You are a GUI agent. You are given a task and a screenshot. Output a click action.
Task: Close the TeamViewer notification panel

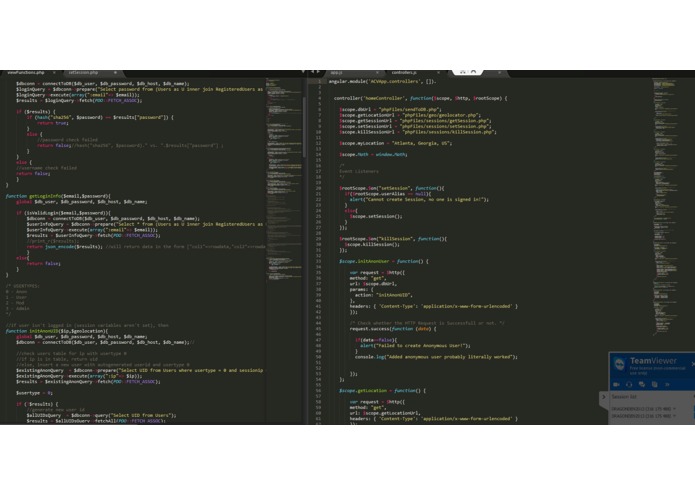coord(693,364)
